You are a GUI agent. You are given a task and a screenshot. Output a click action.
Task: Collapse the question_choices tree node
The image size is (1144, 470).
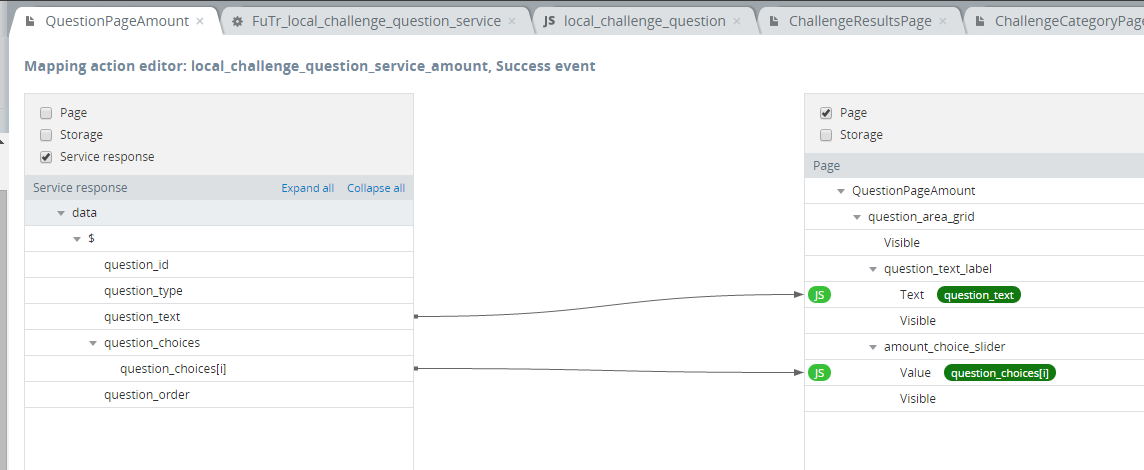tap(93, 343)
